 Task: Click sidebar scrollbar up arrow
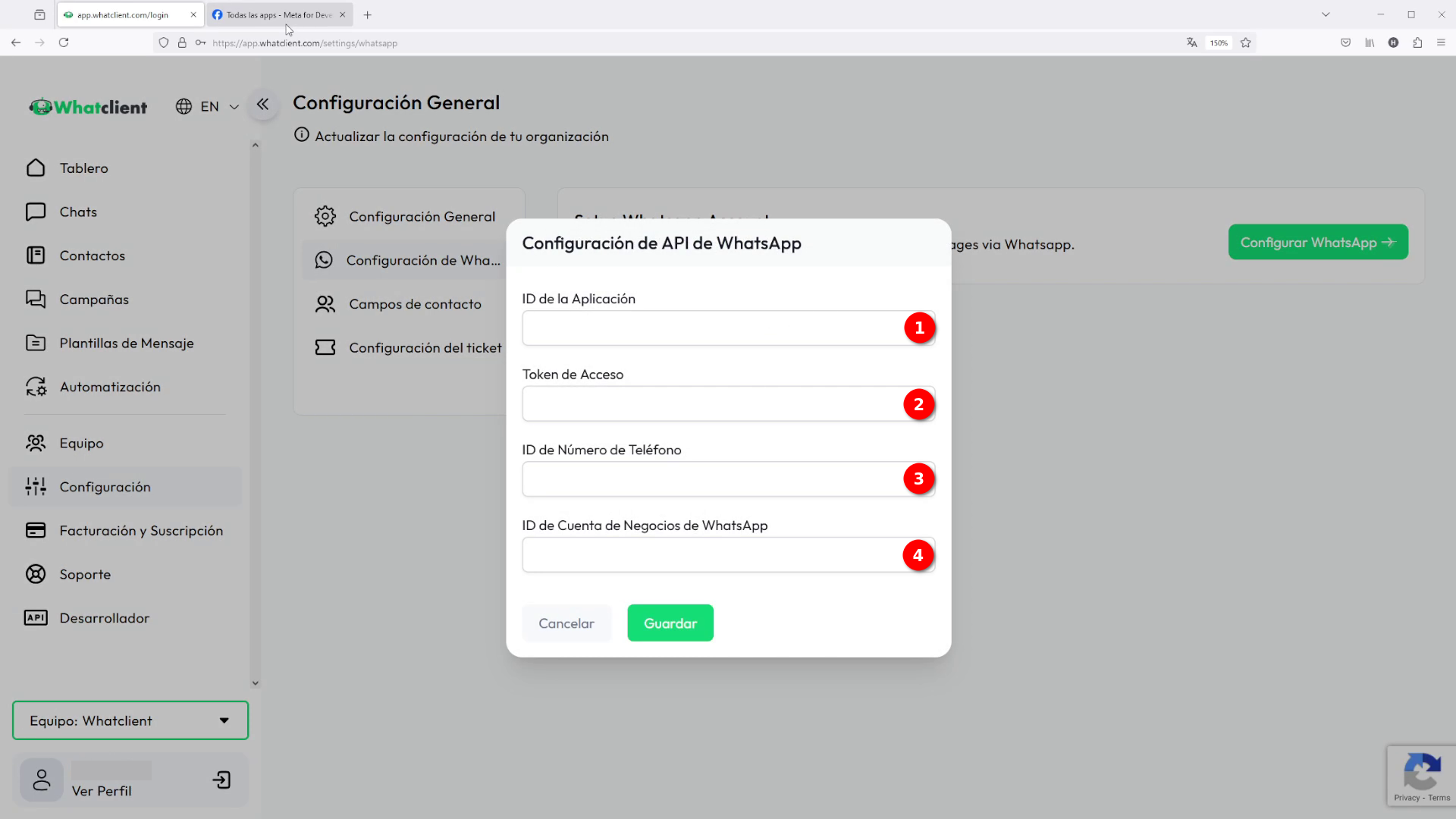point(255,145)
